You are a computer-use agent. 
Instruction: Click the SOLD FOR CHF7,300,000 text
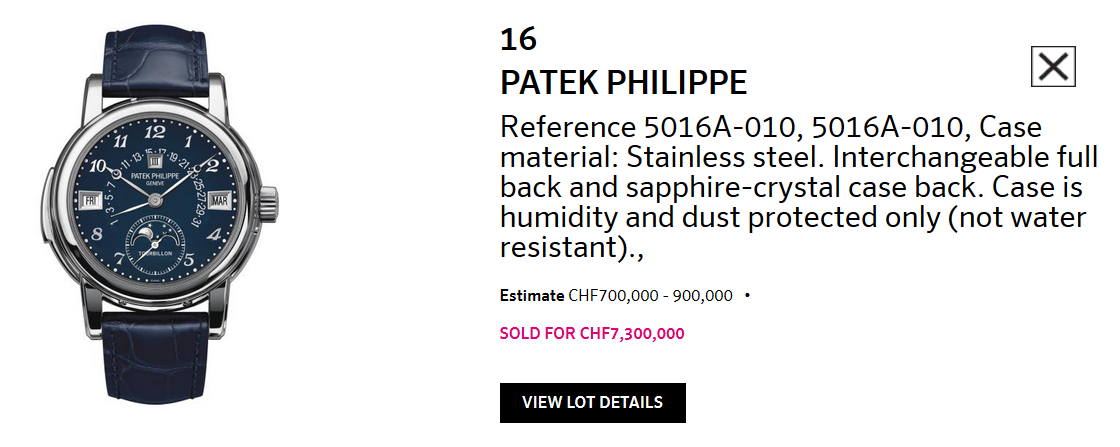592,334
